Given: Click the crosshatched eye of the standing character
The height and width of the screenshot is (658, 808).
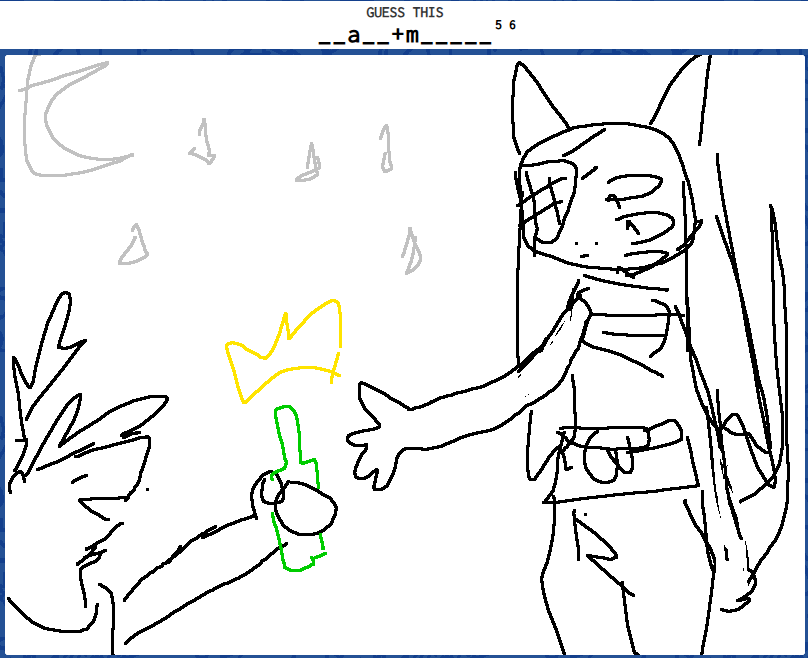Looking at the screenshot, I should 545,203.
